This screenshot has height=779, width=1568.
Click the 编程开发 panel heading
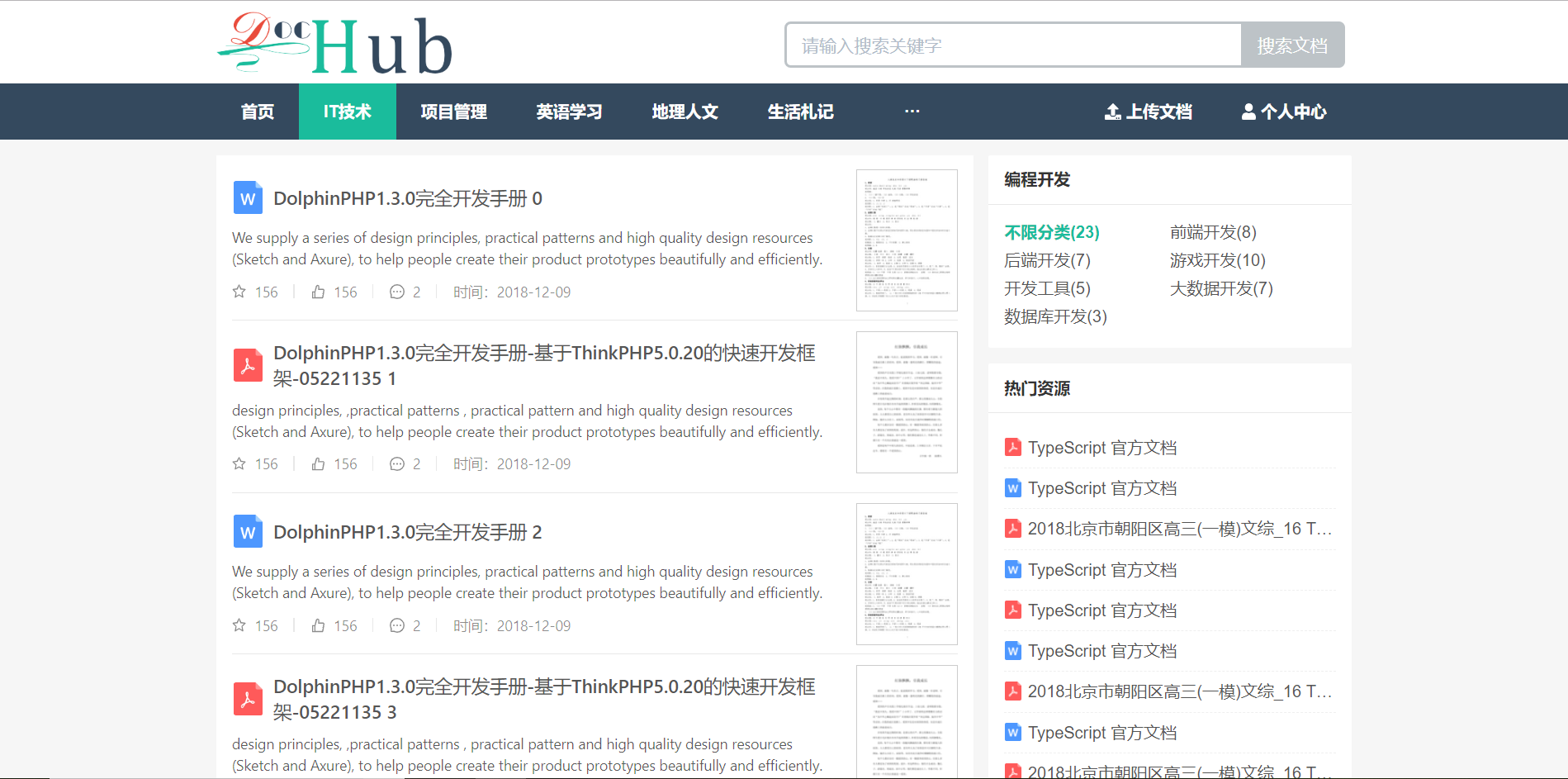pyautogui.click(x=1037, y=179)
